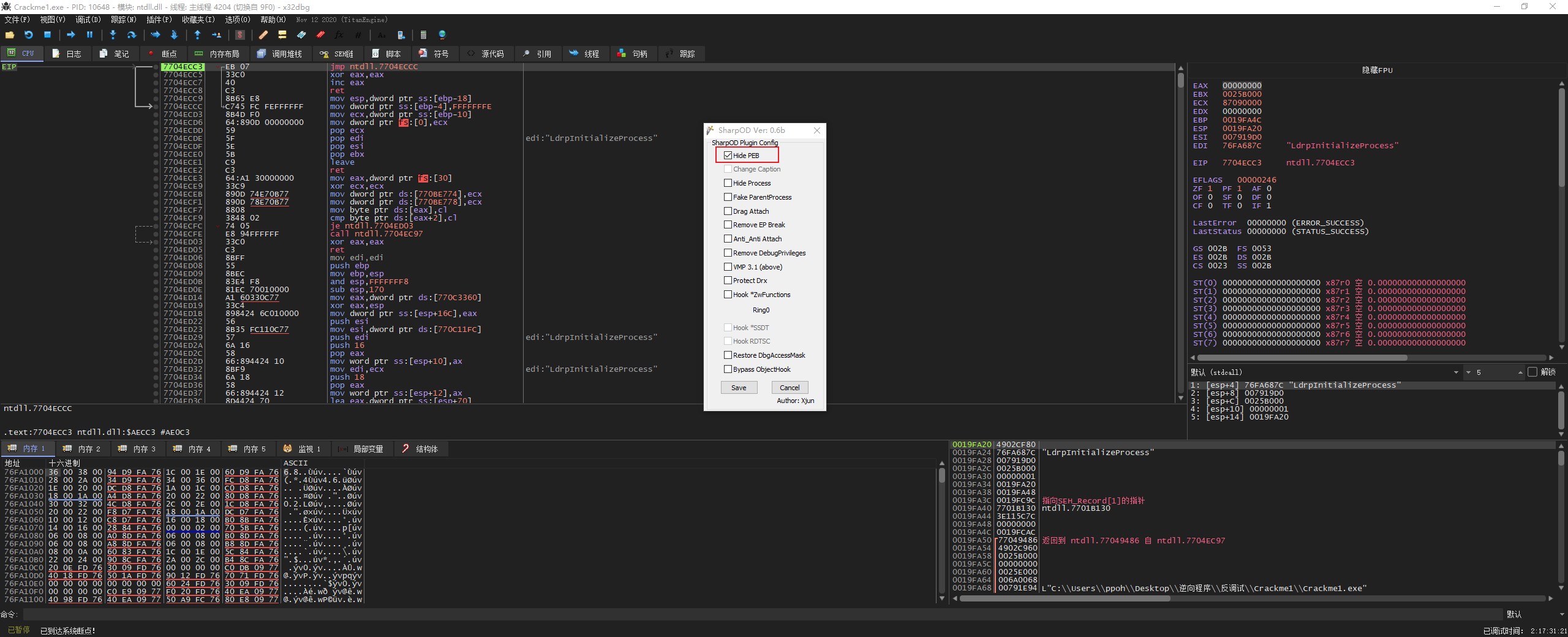Enable the Protect Drx checkbox
This screenshot has height=637, width=1568.
pyautogui.click(x=728, y=281)
